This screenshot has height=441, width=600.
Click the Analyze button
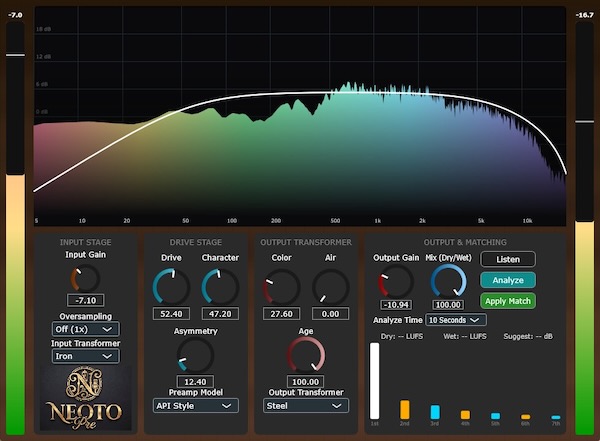coord(508,280)
